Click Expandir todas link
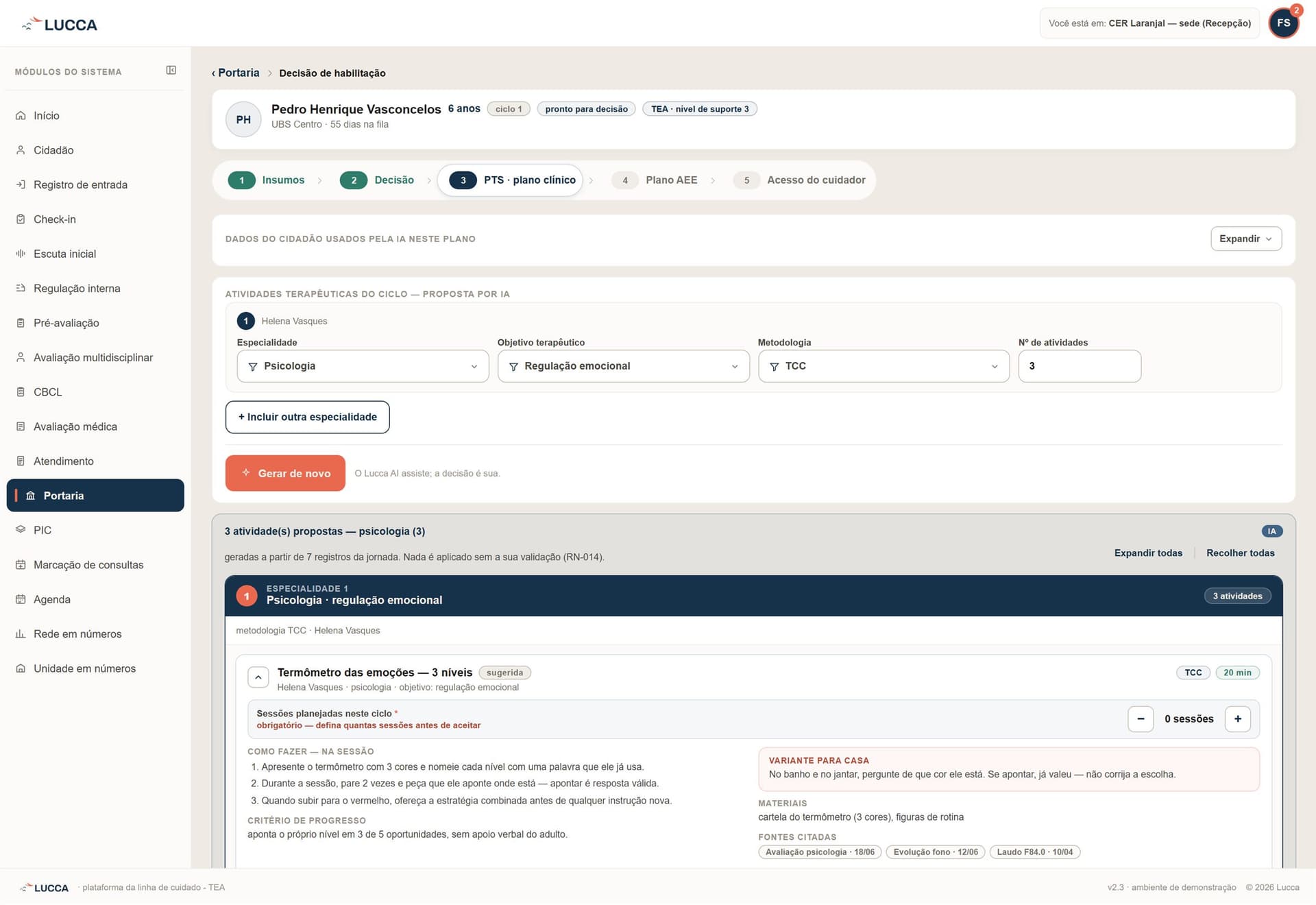Viewport: 1316px width, 905px height. click(x=1148, y=553)
